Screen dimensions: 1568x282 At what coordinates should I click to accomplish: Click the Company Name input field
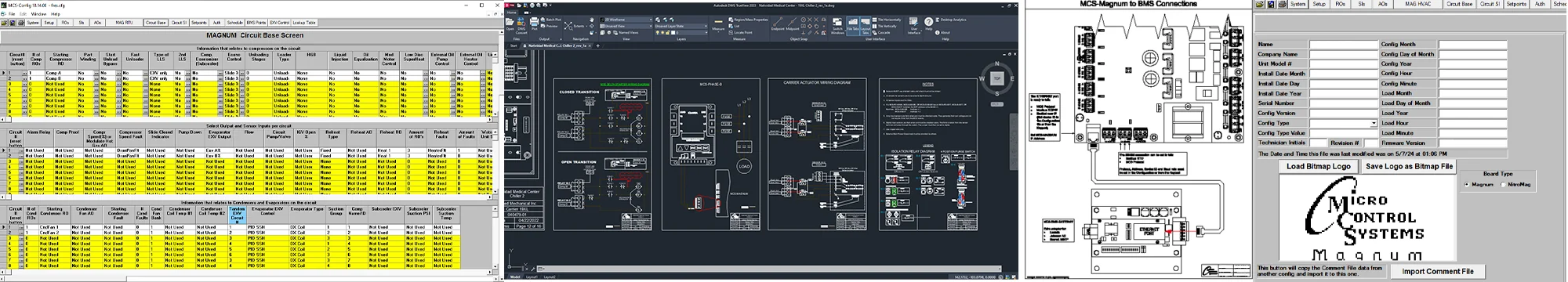point(1344,54)
